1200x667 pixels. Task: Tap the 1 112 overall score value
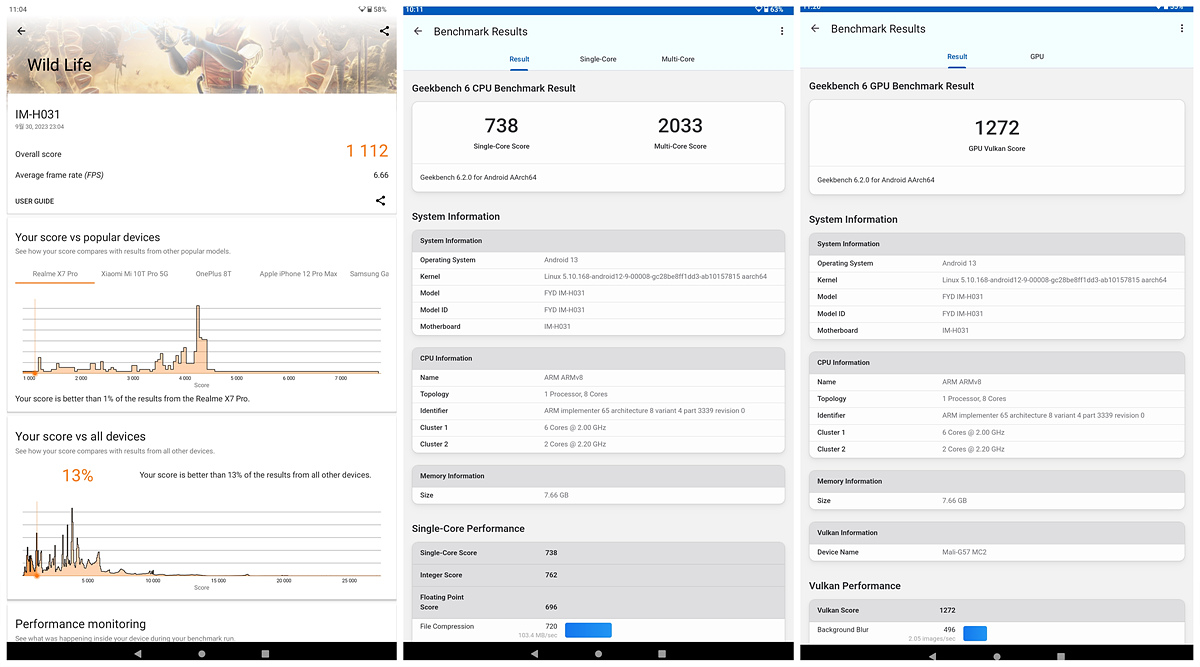367,151
